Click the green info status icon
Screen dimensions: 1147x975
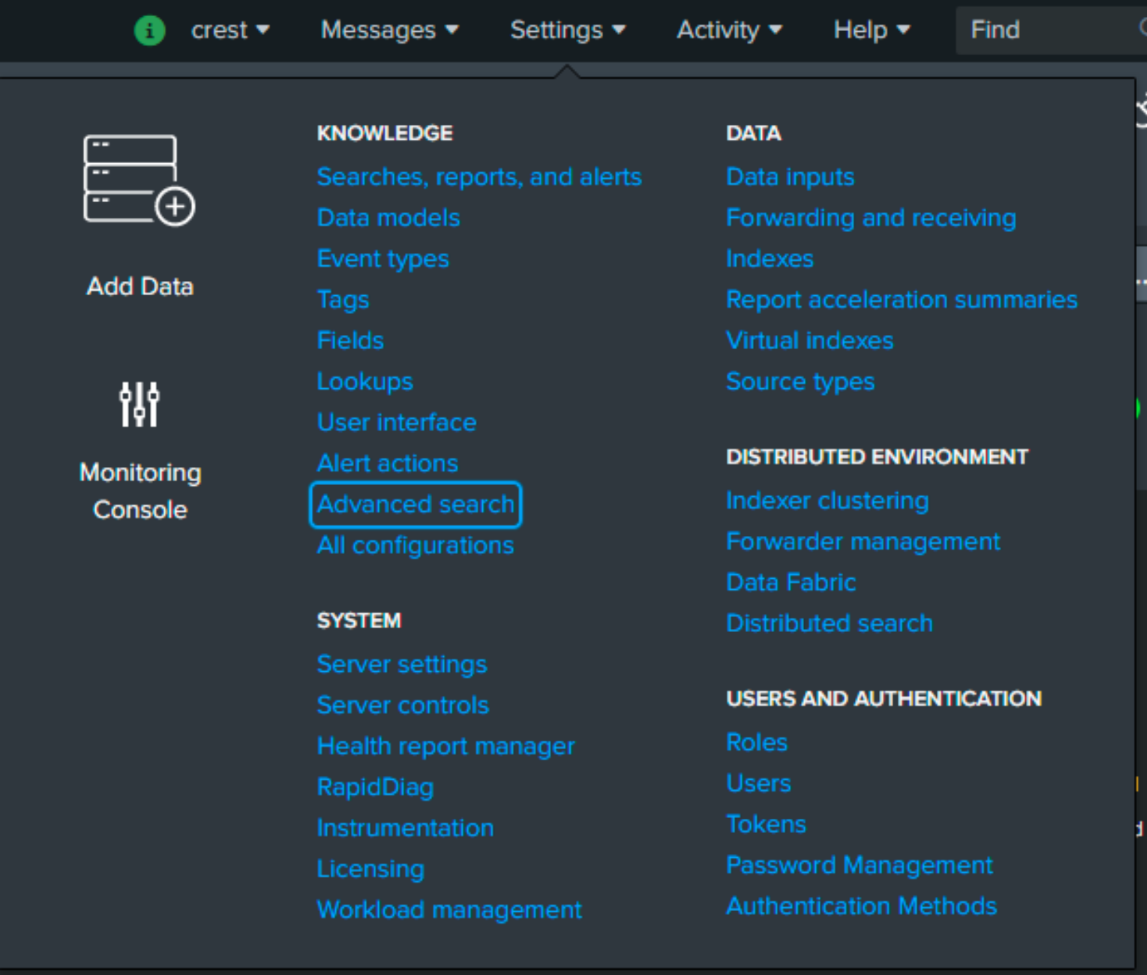(149, 30)
